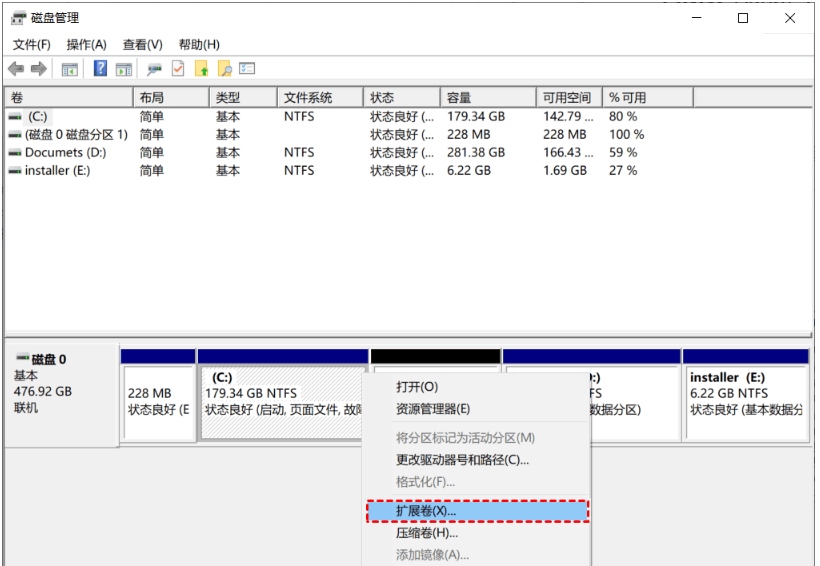Click the drive icon next to (C:)
820x566 pixels.
(15, 117)
